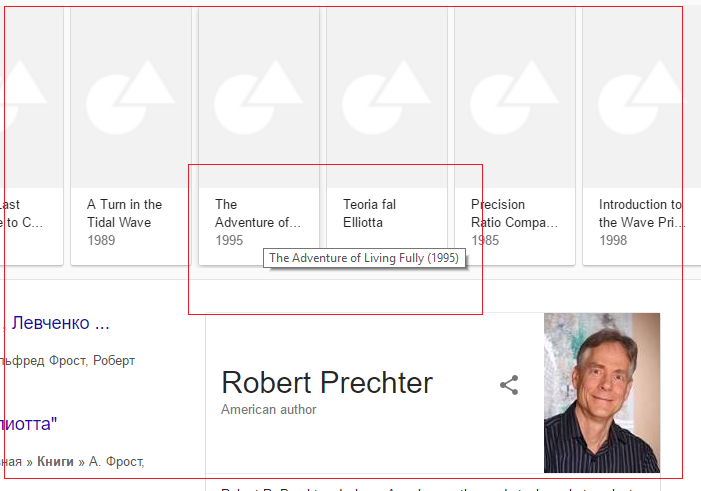Open the 'A Turn in the Tidal Wave' title
The width and height of the screenshot is (701, 491).
(124, 213)
